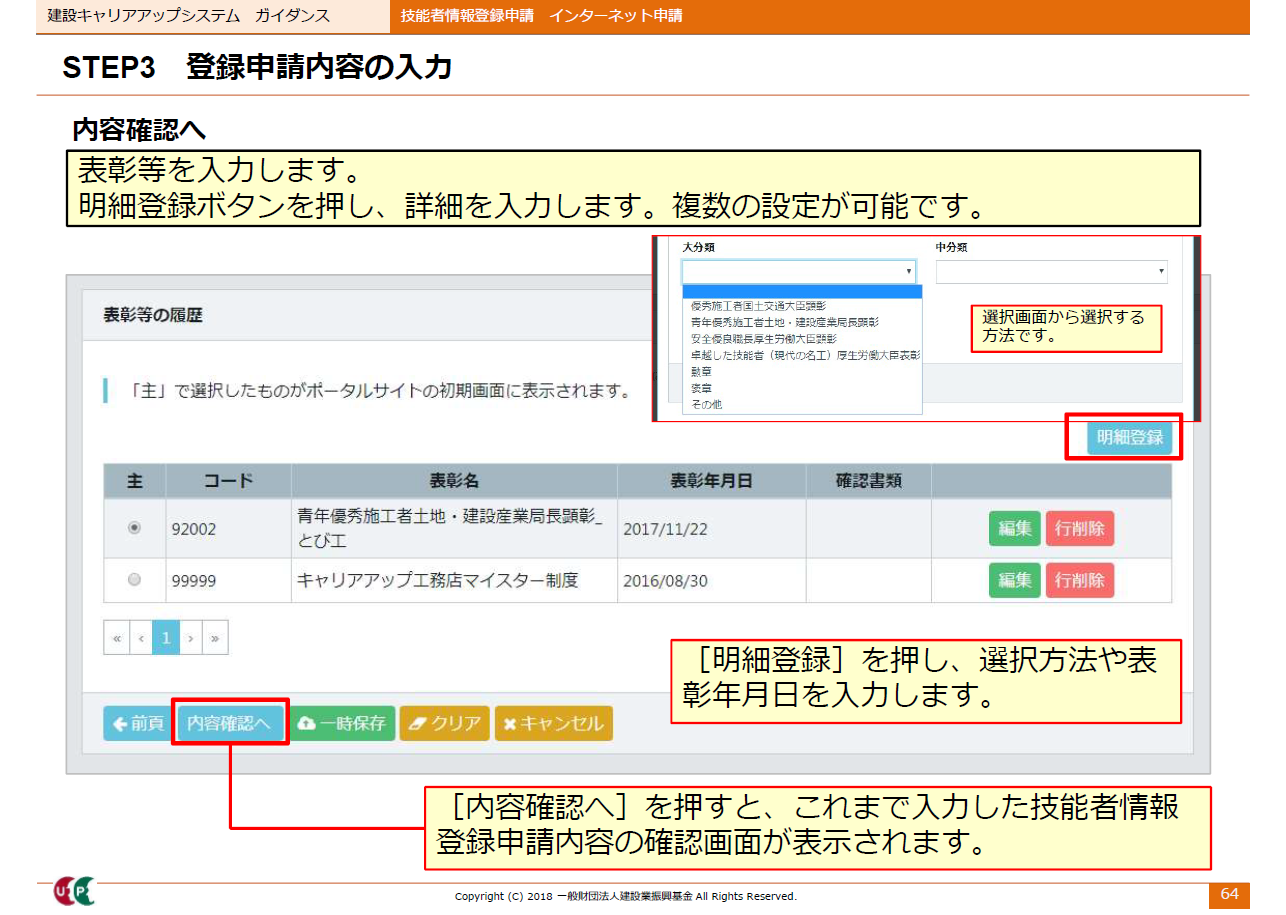Click the クリア button
The height and width of the screenshot is (915, 1286).
445,723
